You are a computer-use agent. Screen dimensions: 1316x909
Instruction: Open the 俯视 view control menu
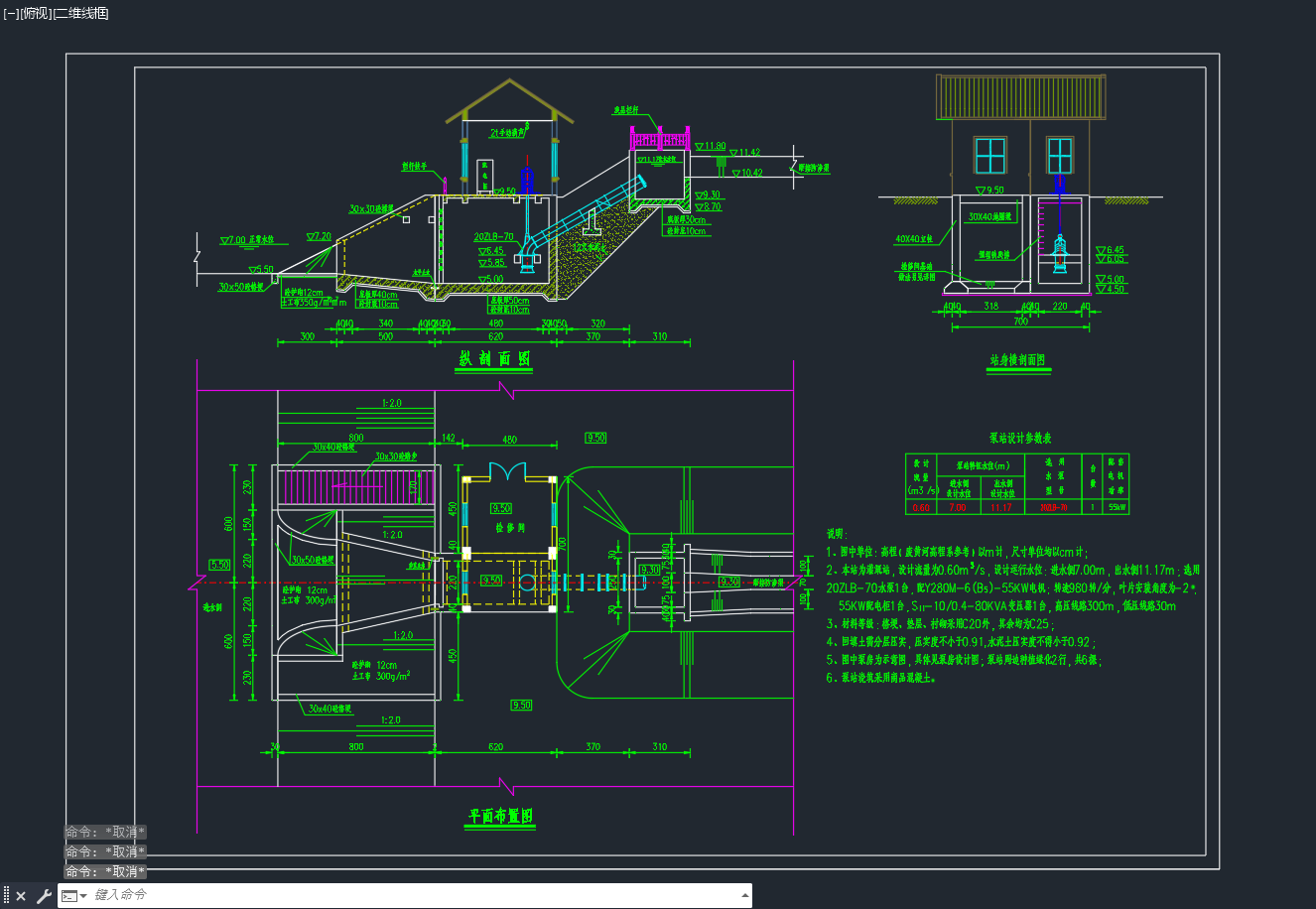click(x=36, y=13)
